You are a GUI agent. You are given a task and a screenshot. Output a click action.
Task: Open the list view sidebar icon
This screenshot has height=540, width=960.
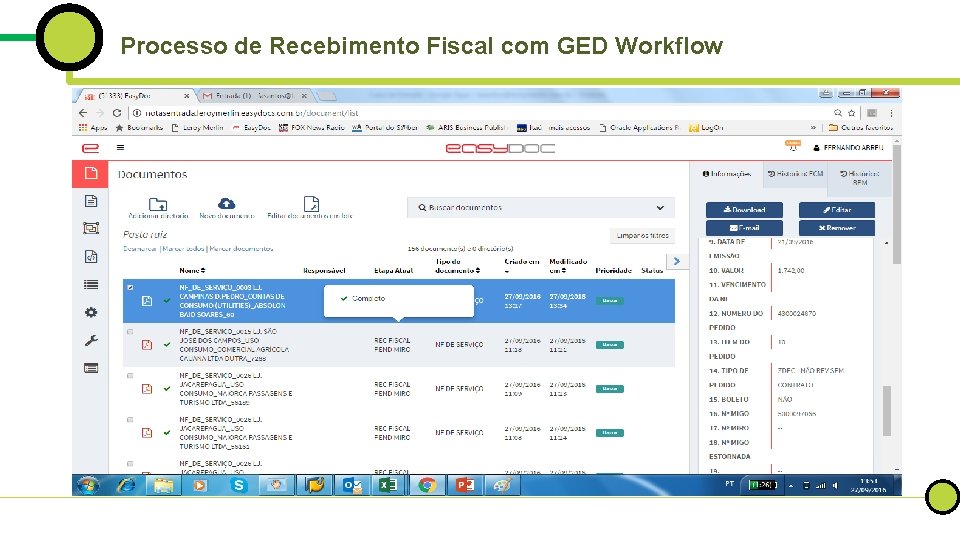click(91, 284)
